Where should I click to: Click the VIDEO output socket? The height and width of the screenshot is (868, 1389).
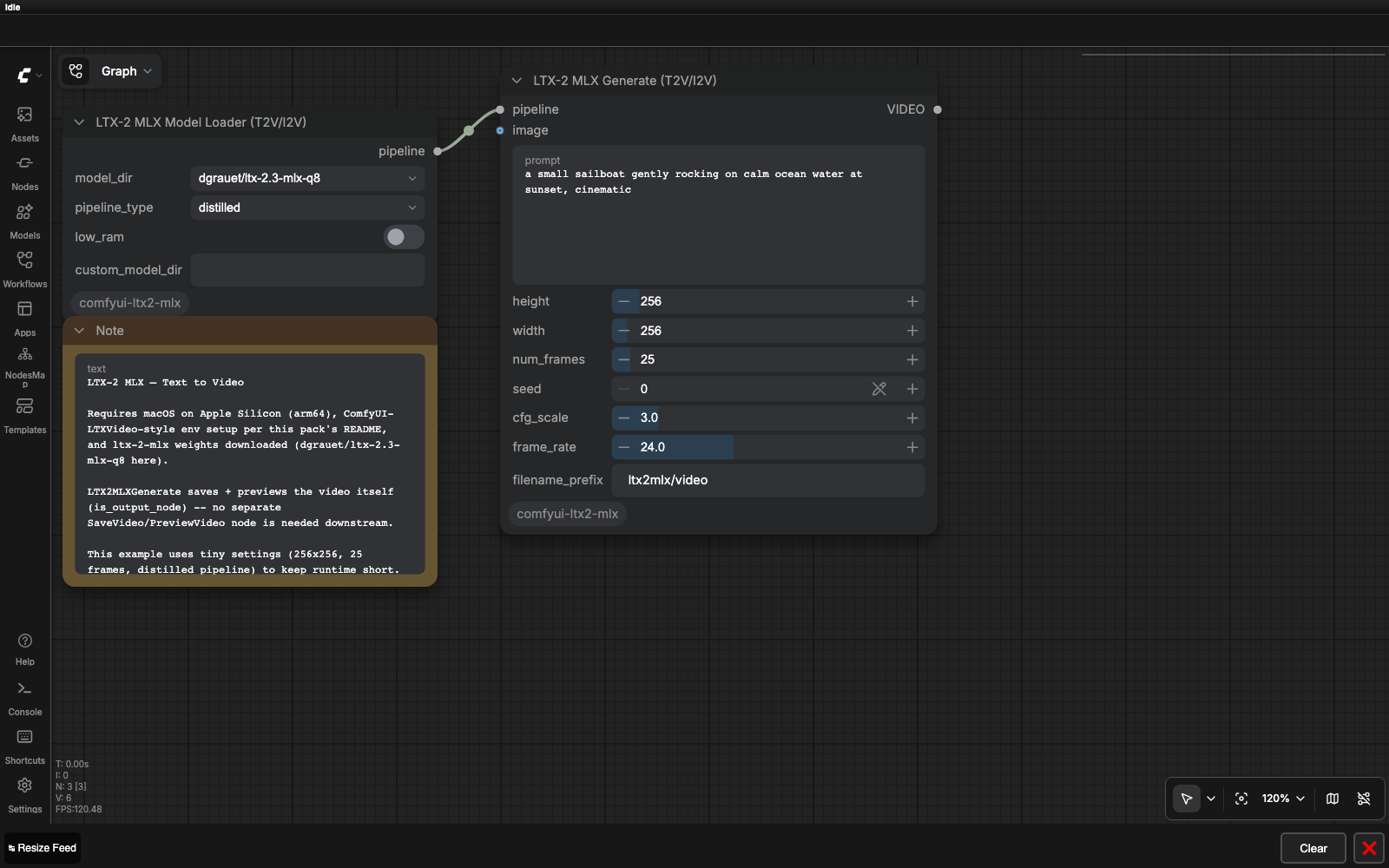tap(938, 109)
